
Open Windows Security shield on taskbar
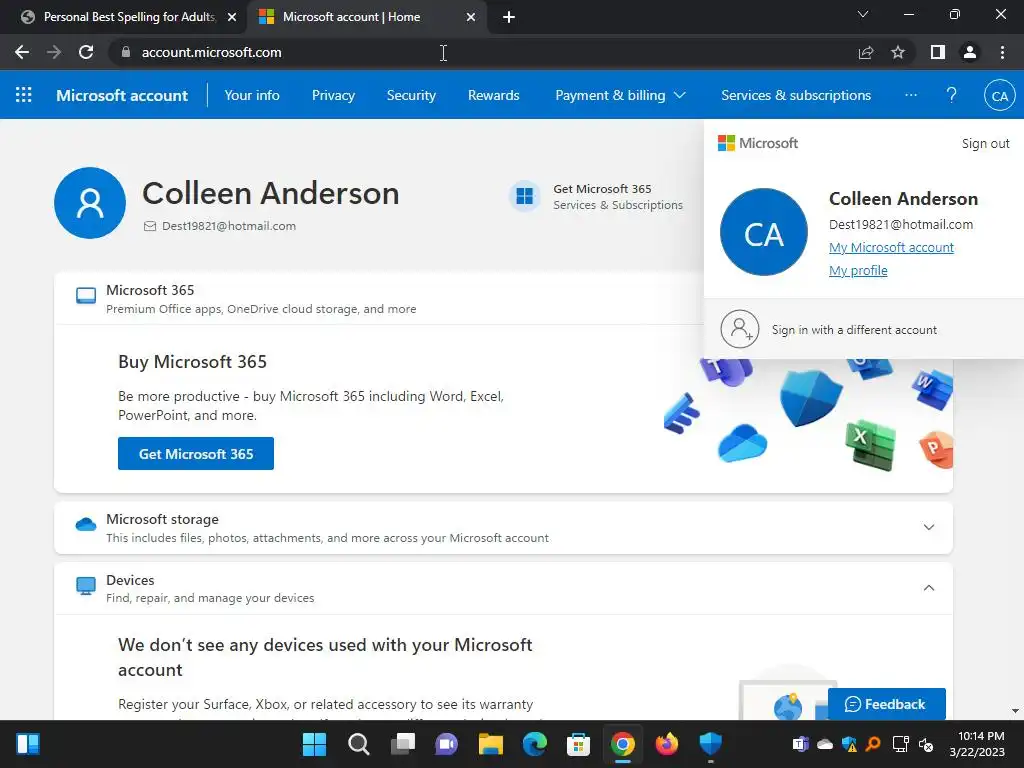(711, 744)
